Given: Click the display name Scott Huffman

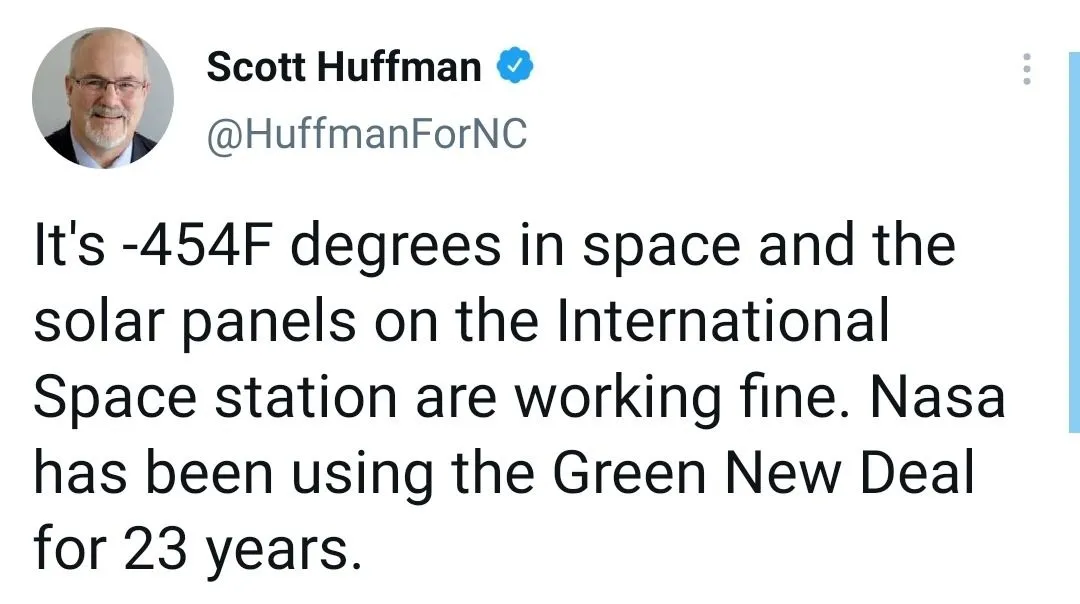Looking at the screenshot, I should tap(344, 68).
